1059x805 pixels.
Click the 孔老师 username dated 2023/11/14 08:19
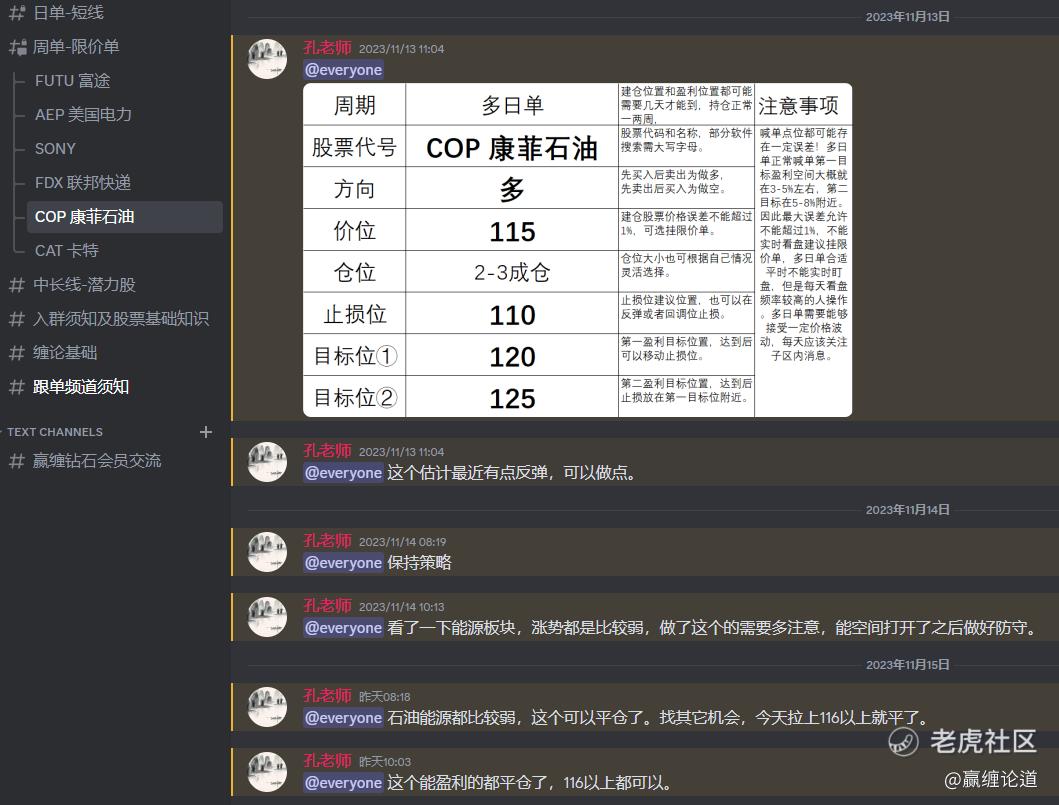tap(328, 541)
